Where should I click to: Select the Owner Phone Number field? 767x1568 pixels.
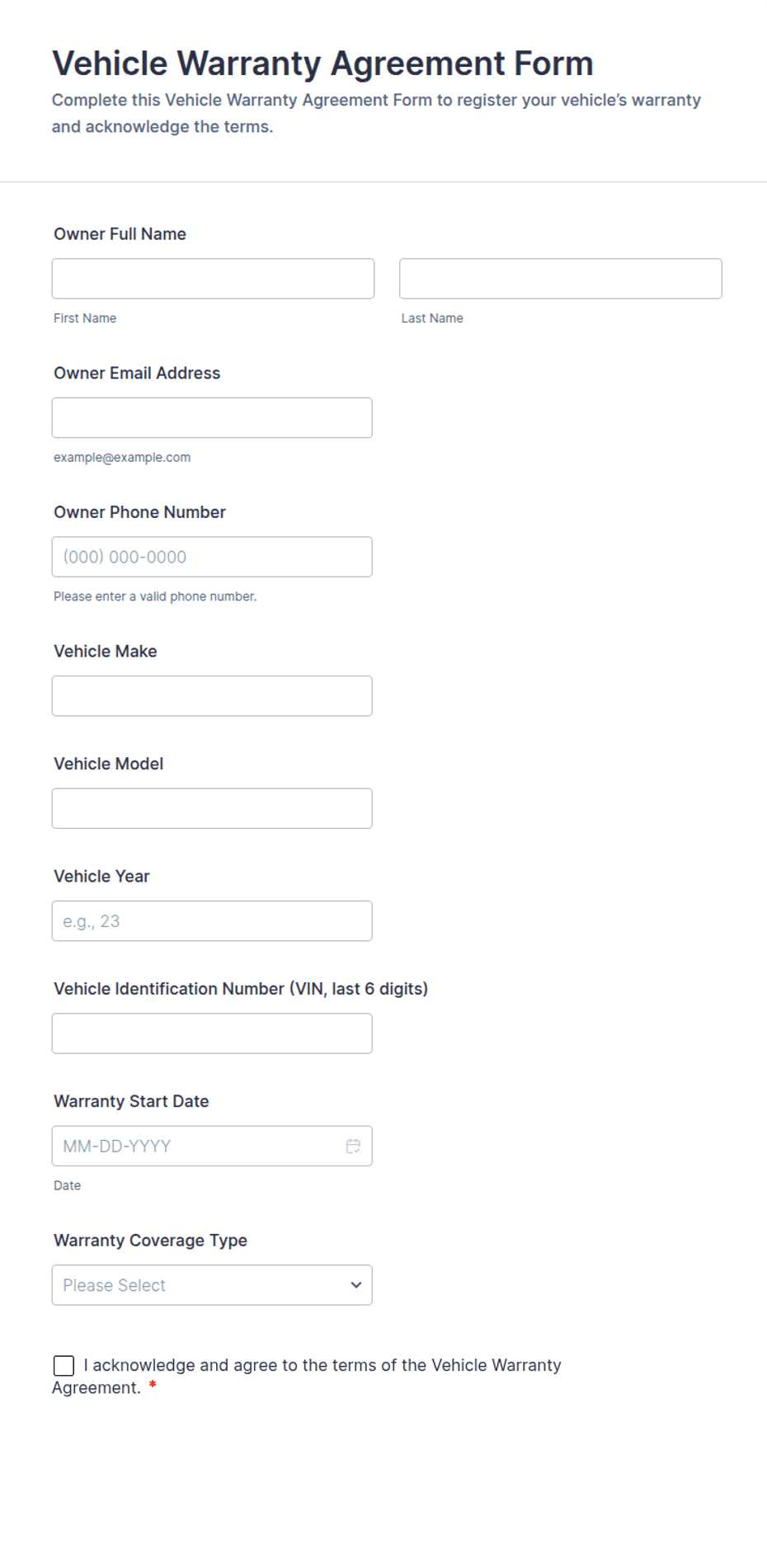point(212,557)
